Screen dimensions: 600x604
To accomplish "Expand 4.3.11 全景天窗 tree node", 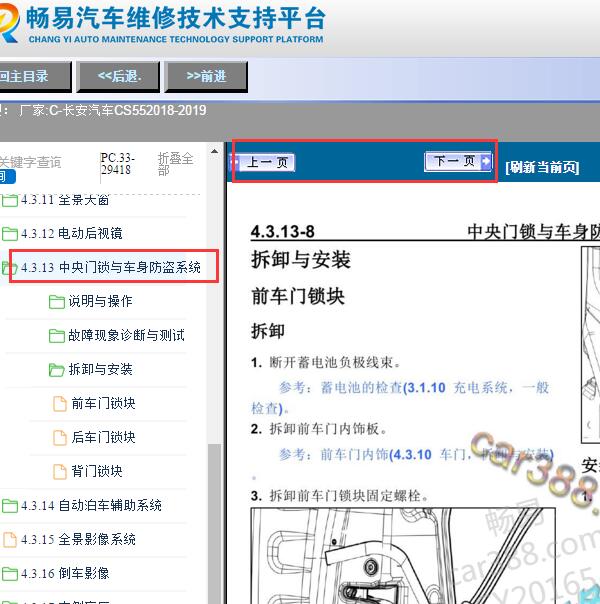I will pos(65,200).
